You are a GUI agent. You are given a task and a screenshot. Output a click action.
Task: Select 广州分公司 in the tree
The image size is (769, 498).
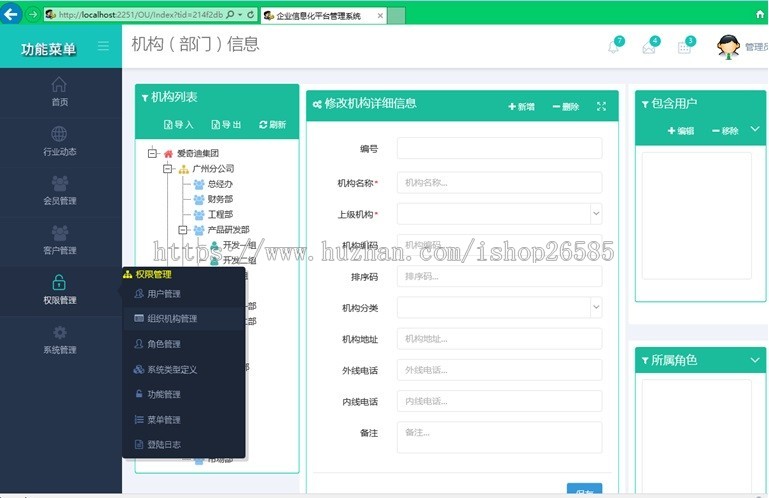coord(213,169)
